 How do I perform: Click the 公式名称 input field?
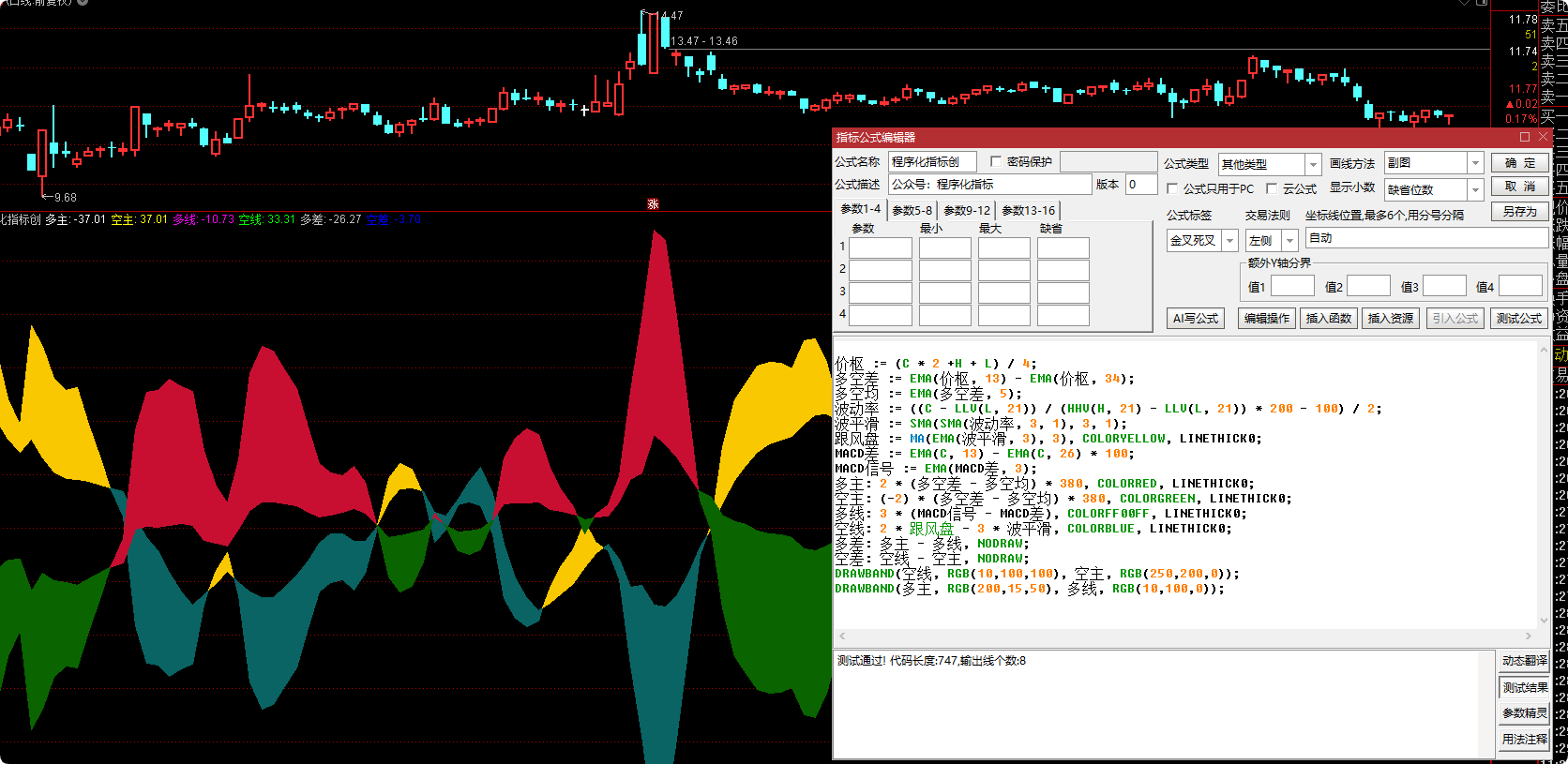(932, 162)
